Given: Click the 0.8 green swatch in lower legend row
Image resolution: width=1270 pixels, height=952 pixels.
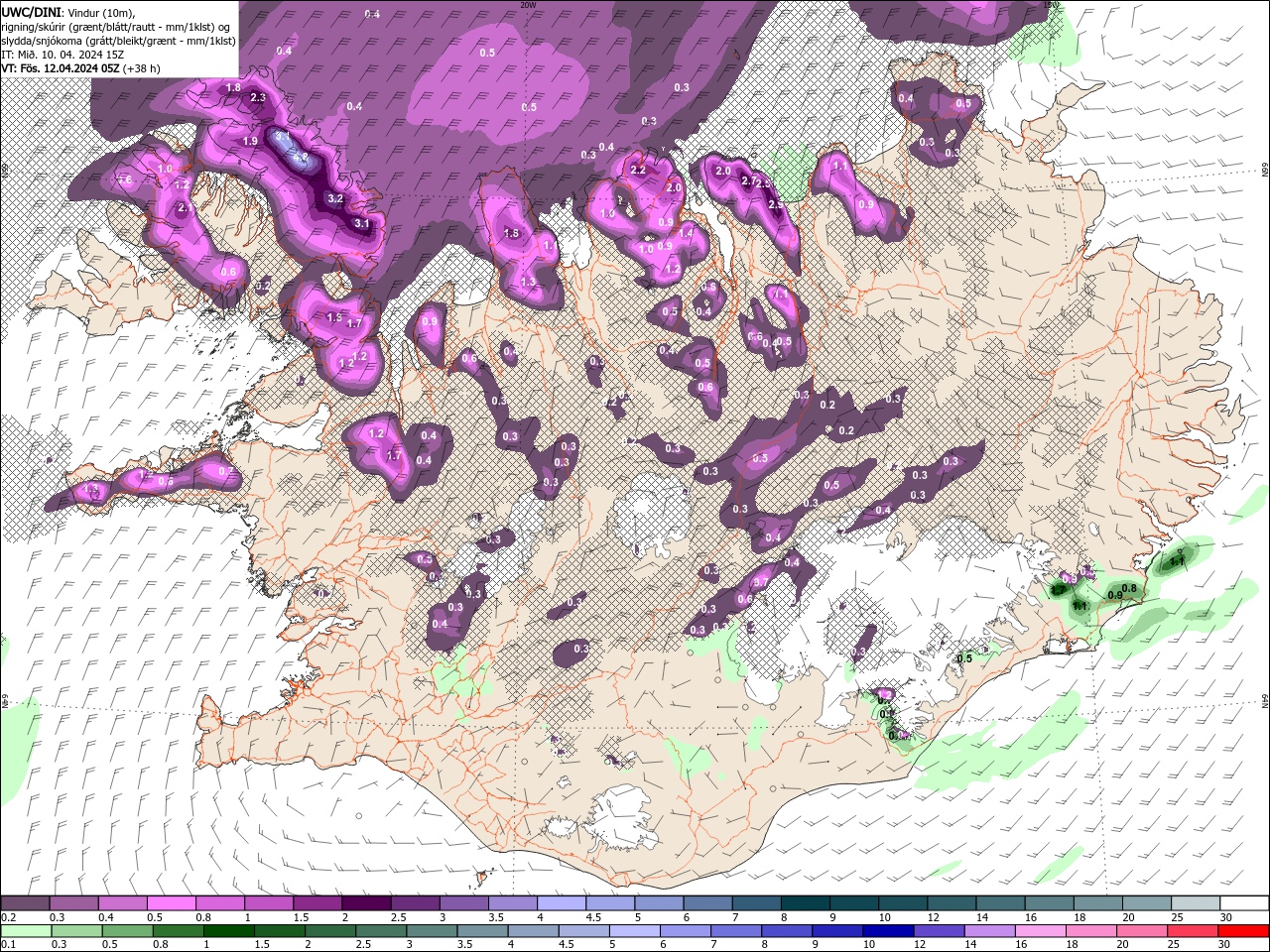Looking at the screenshot, I should tap(178, 931).
